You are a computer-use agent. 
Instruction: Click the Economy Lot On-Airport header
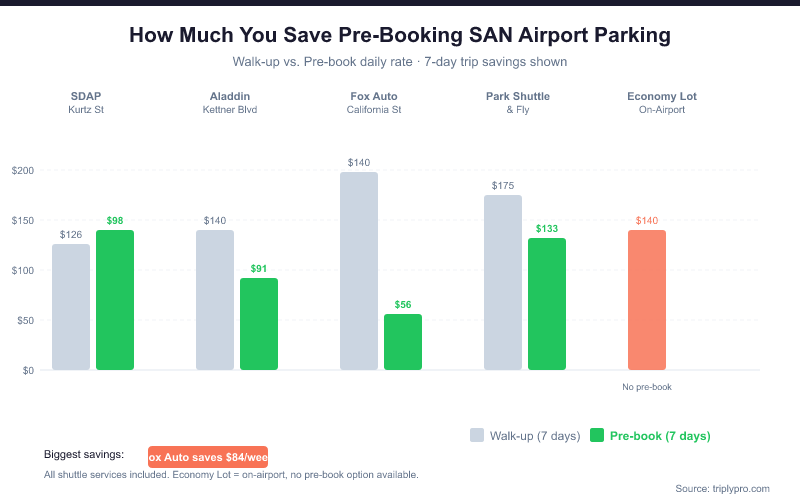click(662, 102)
